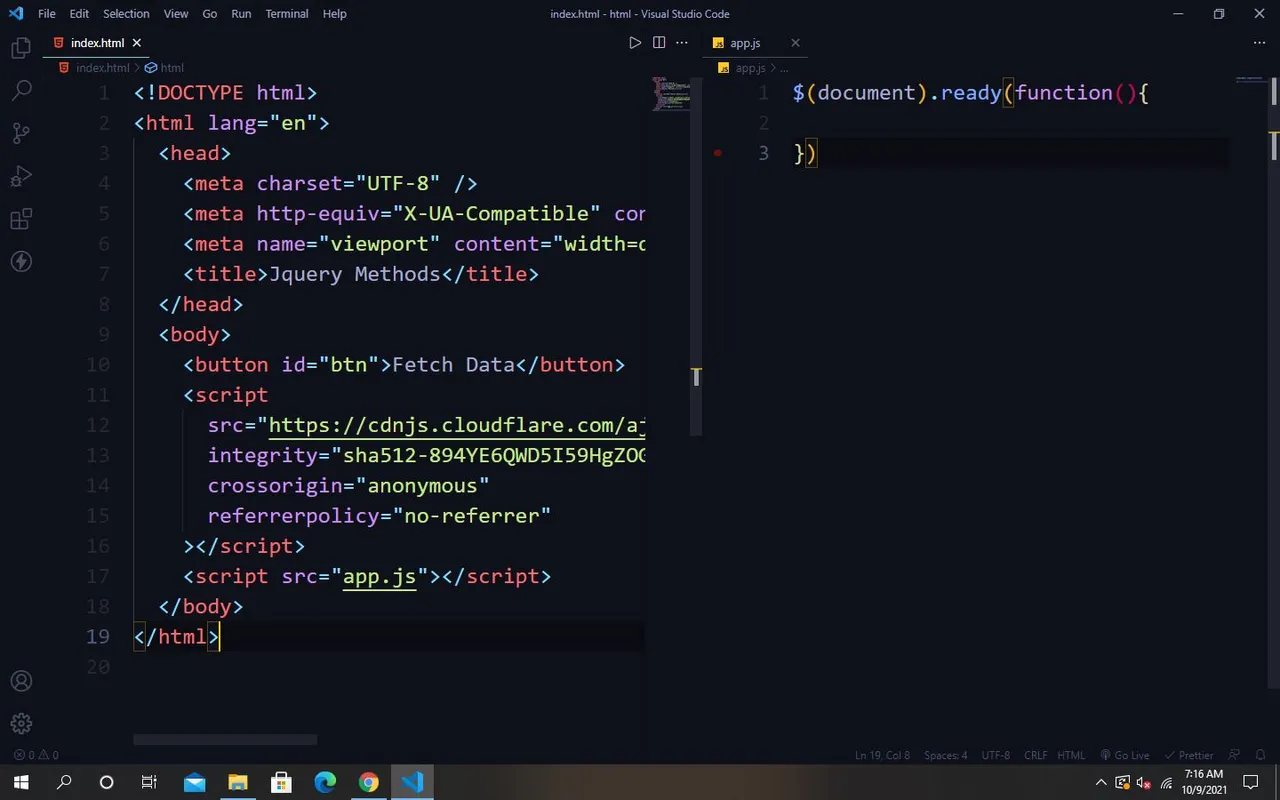Click app.js in the right breadcrumb

(x=750, y=68)
